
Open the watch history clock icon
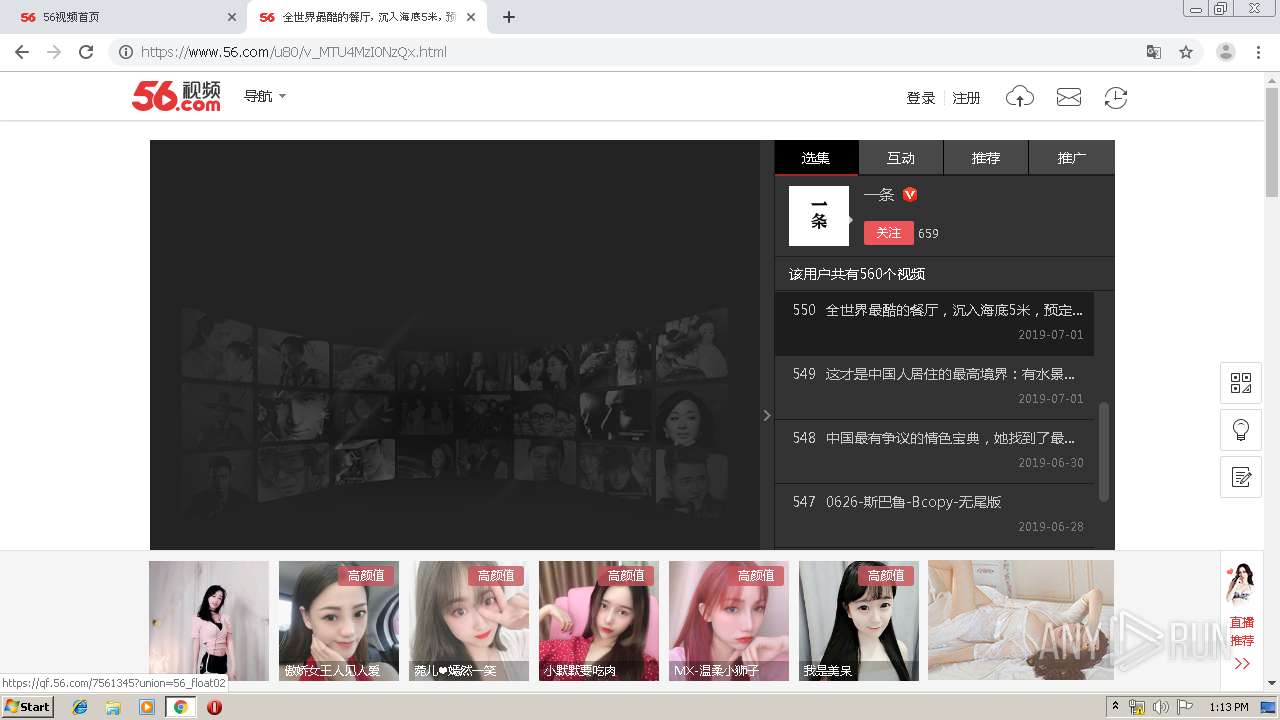click(1116, 97)
